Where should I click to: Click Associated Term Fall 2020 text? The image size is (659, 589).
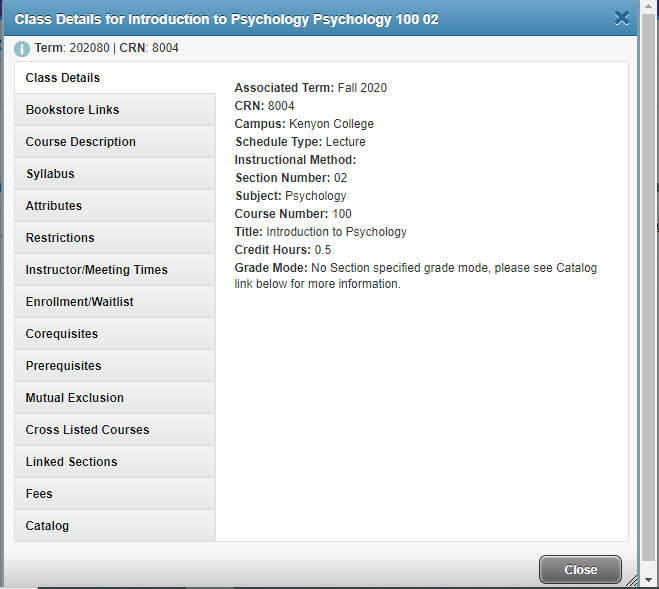pos(311,88)
